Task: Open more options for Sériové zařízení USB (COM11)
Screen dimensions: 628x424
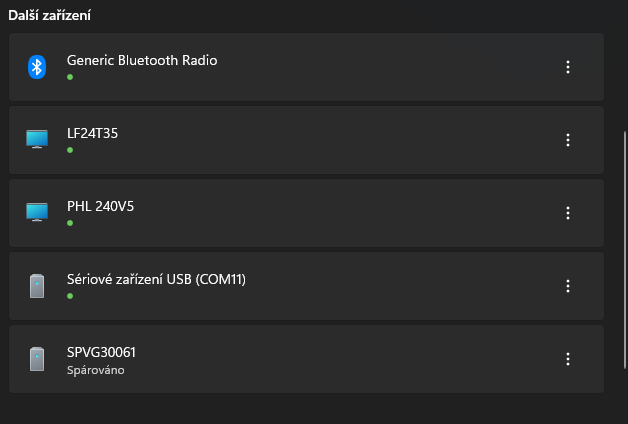Action: pyautogui.click(x=568, y=286)
